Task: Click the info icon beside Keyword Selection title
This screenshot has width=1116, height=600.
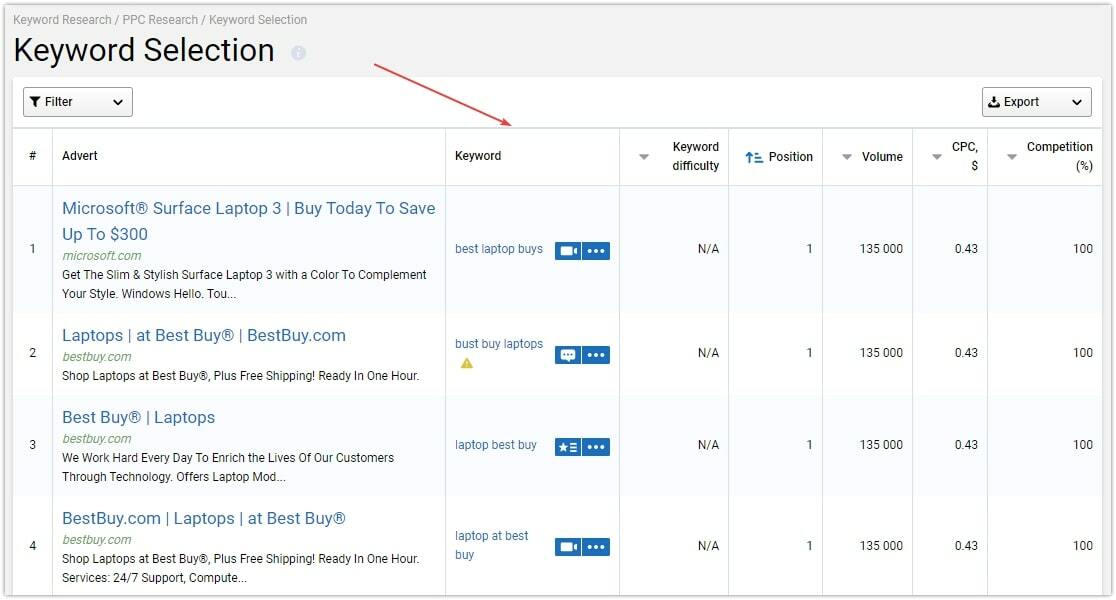Action: click(299, 53)
